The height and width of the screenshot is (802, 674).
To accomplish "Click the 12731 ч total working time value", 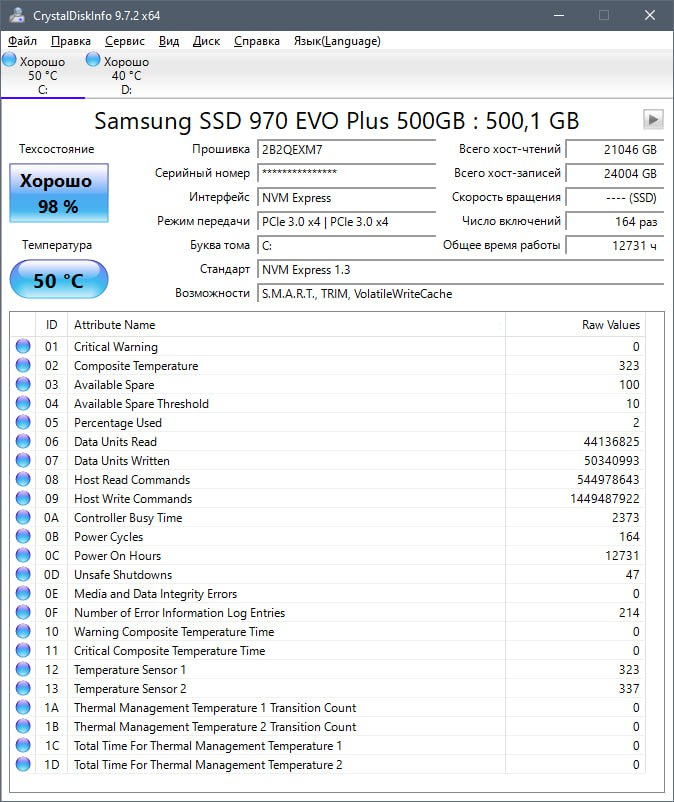I will click(615, 246).
